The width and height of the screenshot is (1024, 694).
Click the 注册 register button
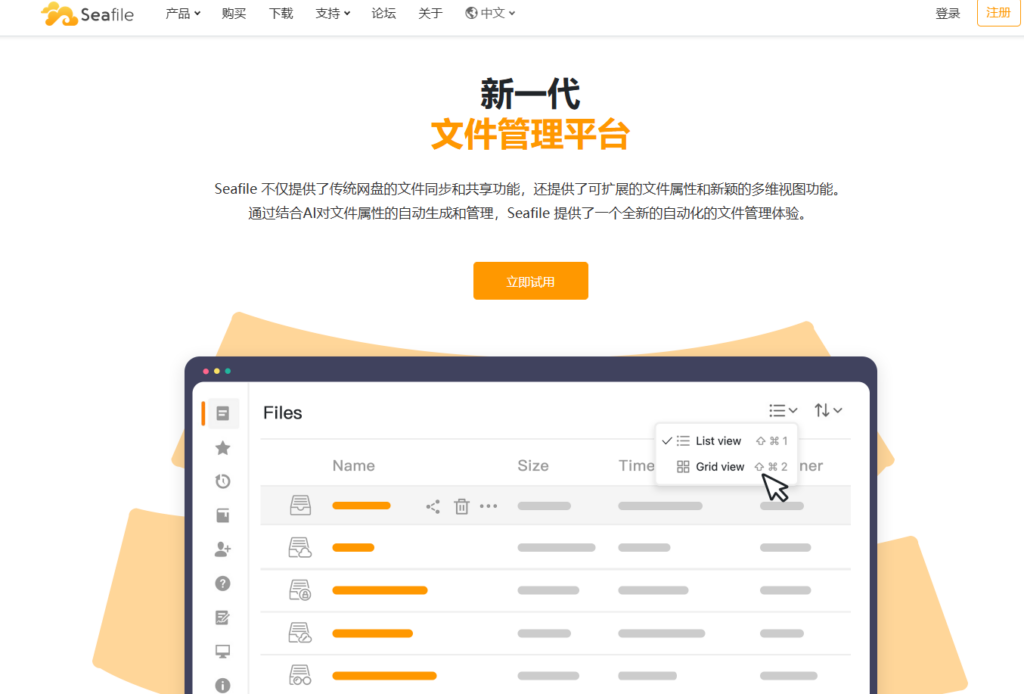(x=998, y=13)
